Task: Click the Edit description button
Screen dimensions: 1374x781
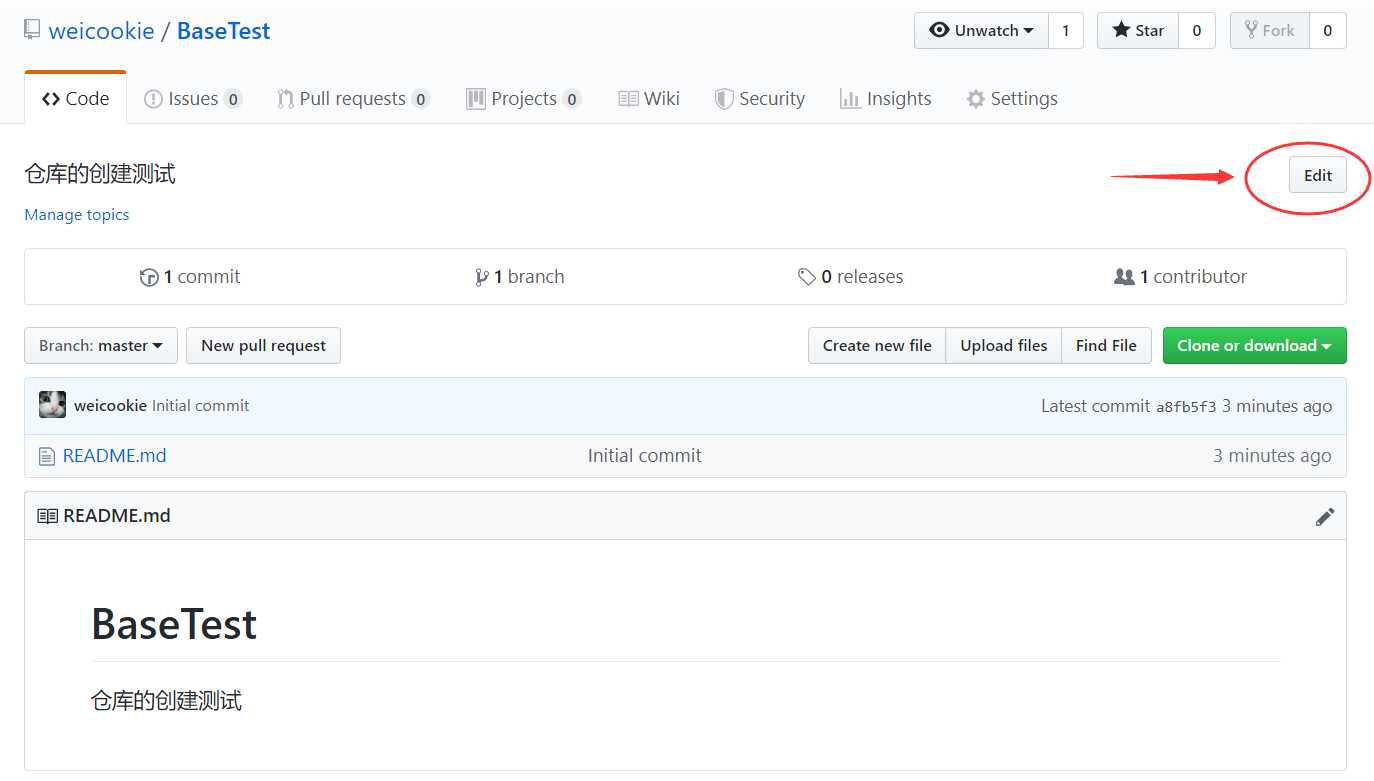Action: 1317,175
